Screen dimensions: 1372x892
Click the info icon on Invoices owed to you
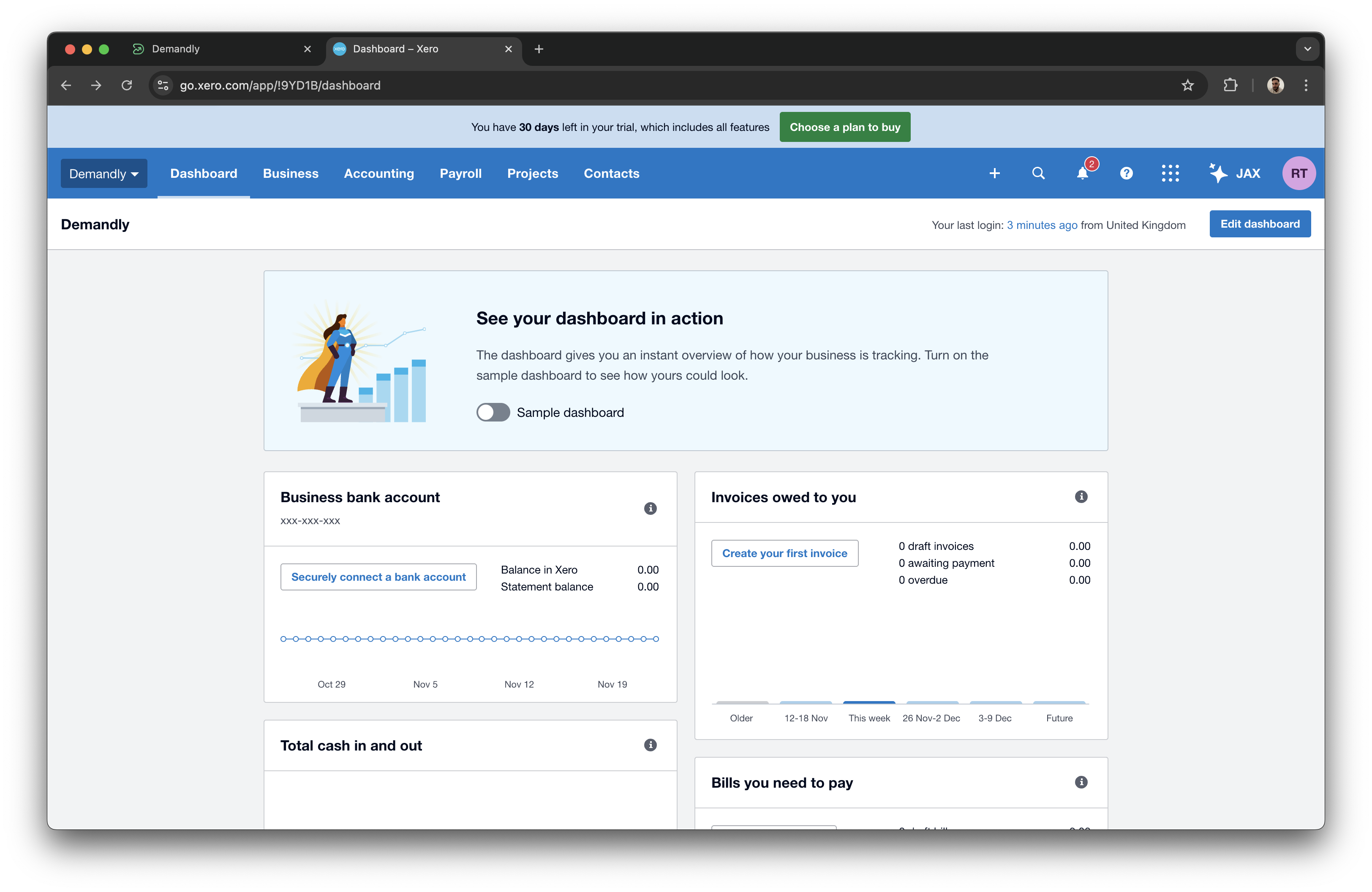click(1081, 496)
